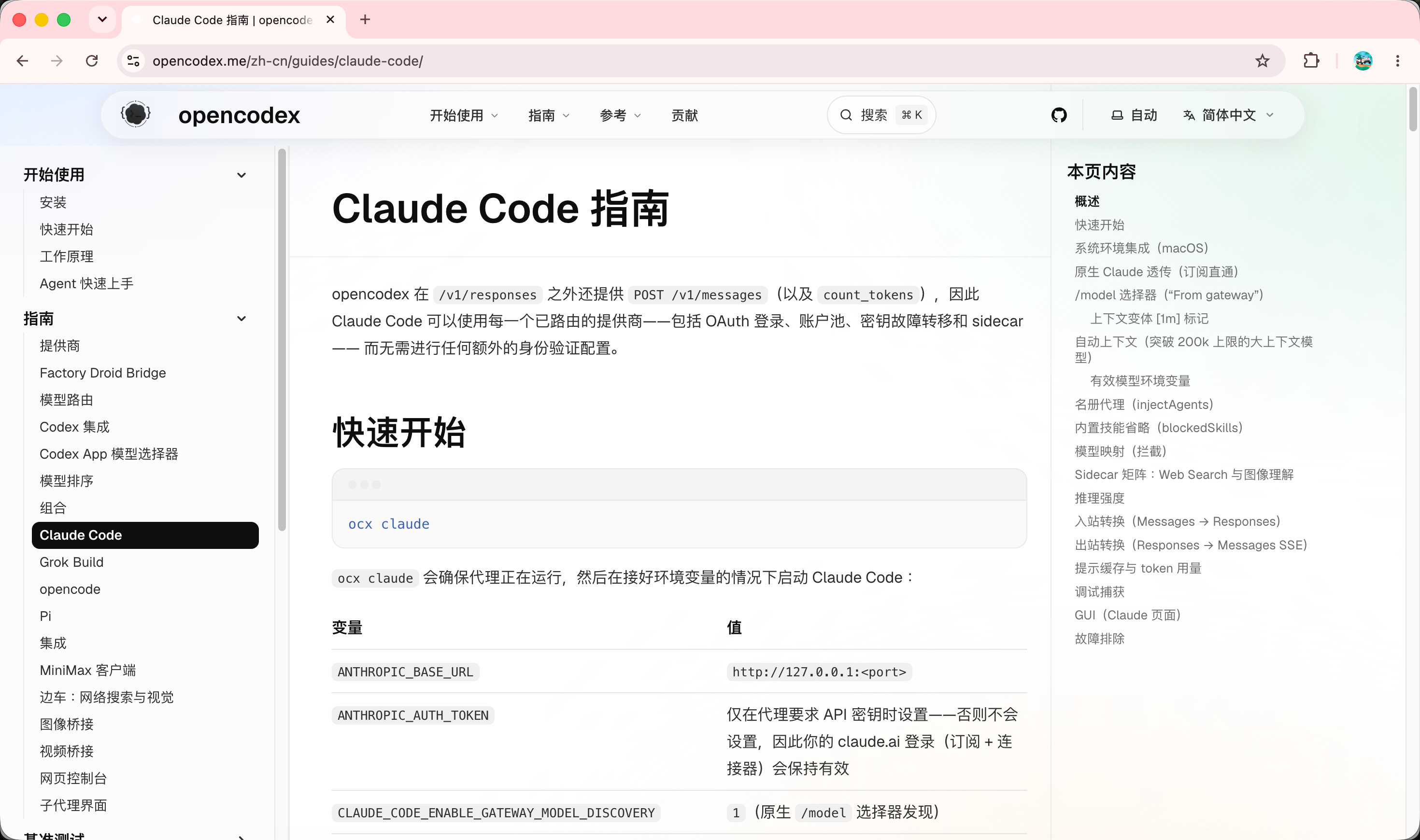Open the 安装 sidebar page

(x=53, y=202)
